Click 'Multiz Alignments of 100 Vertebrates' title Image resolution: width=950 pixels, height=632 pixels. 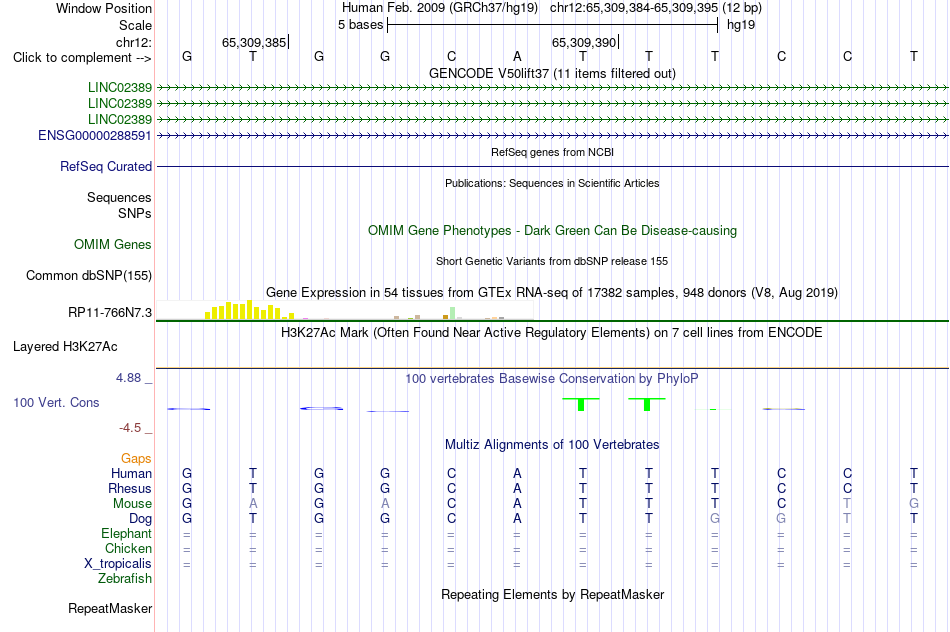pos(552,445)
